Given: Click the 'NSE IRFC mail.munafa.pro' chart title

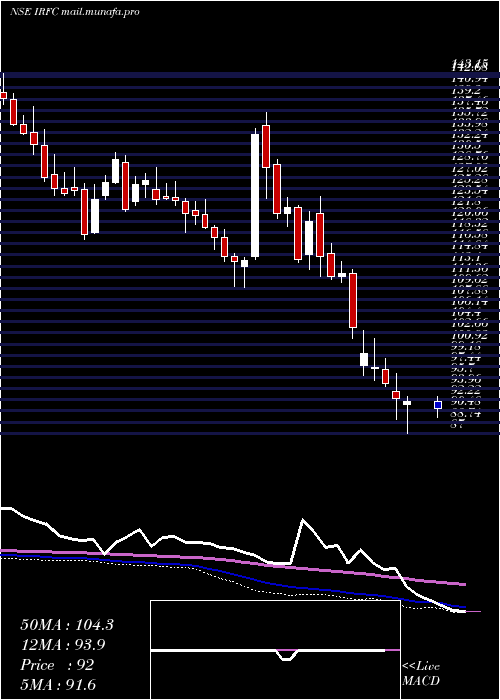Looking at the screenshot, I should pos(74,12).
